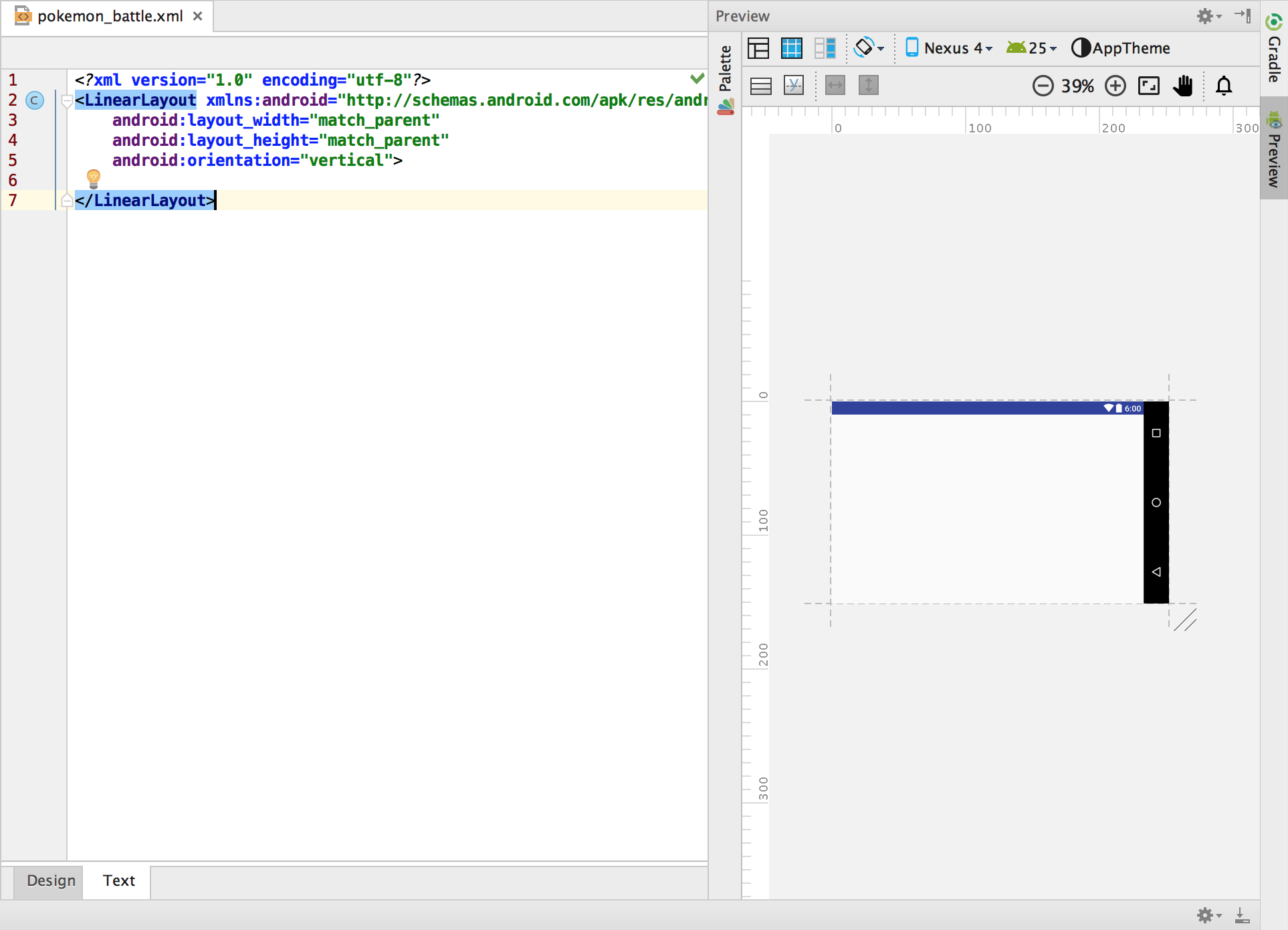Image resolution: width=1288 pixels, height=930 pixels.
Task: Open the AppTheme theme selector
Action: point(1121,48)
